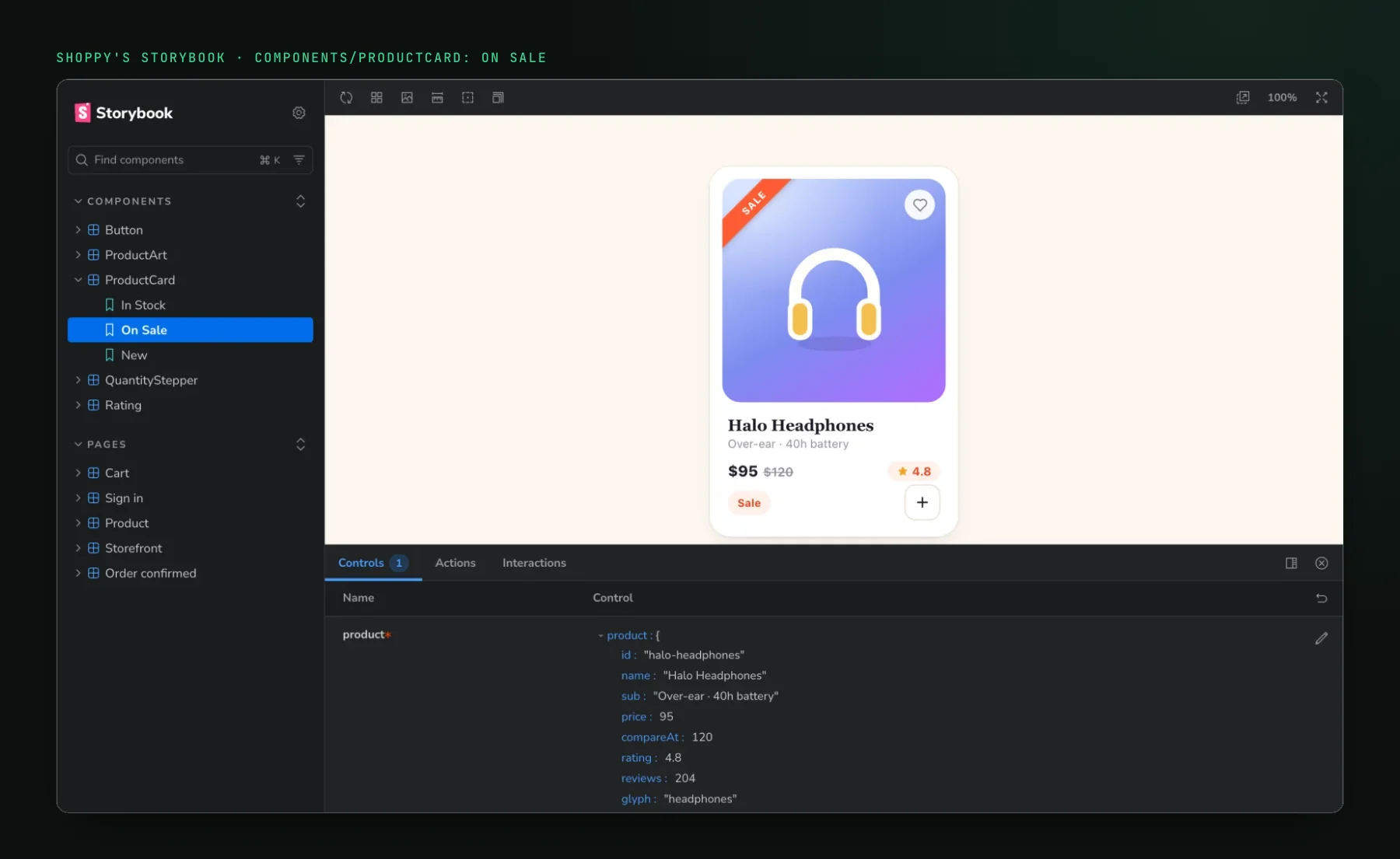
Task: Add Halo Headphones with the plus button
Action: (922, 502)
